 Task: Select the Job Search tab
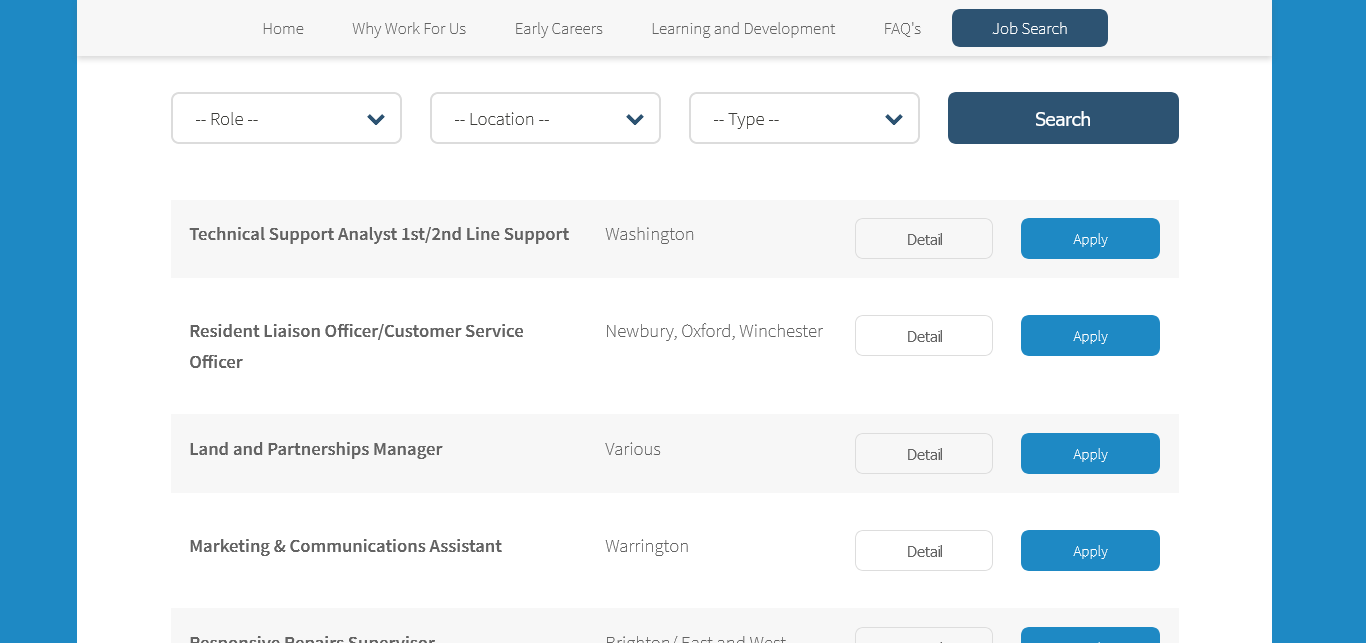1029,28
